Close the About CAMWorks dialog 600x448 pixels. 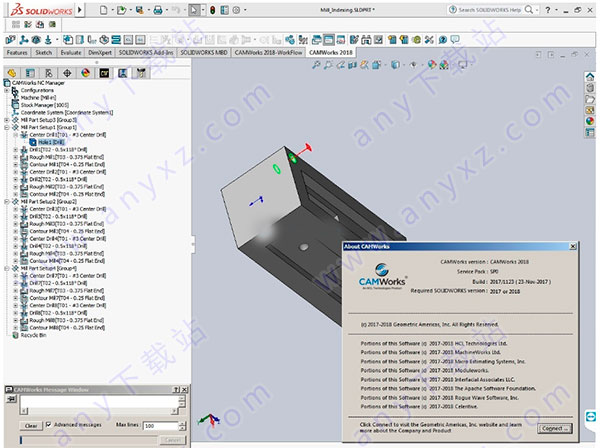coord(572,247)
